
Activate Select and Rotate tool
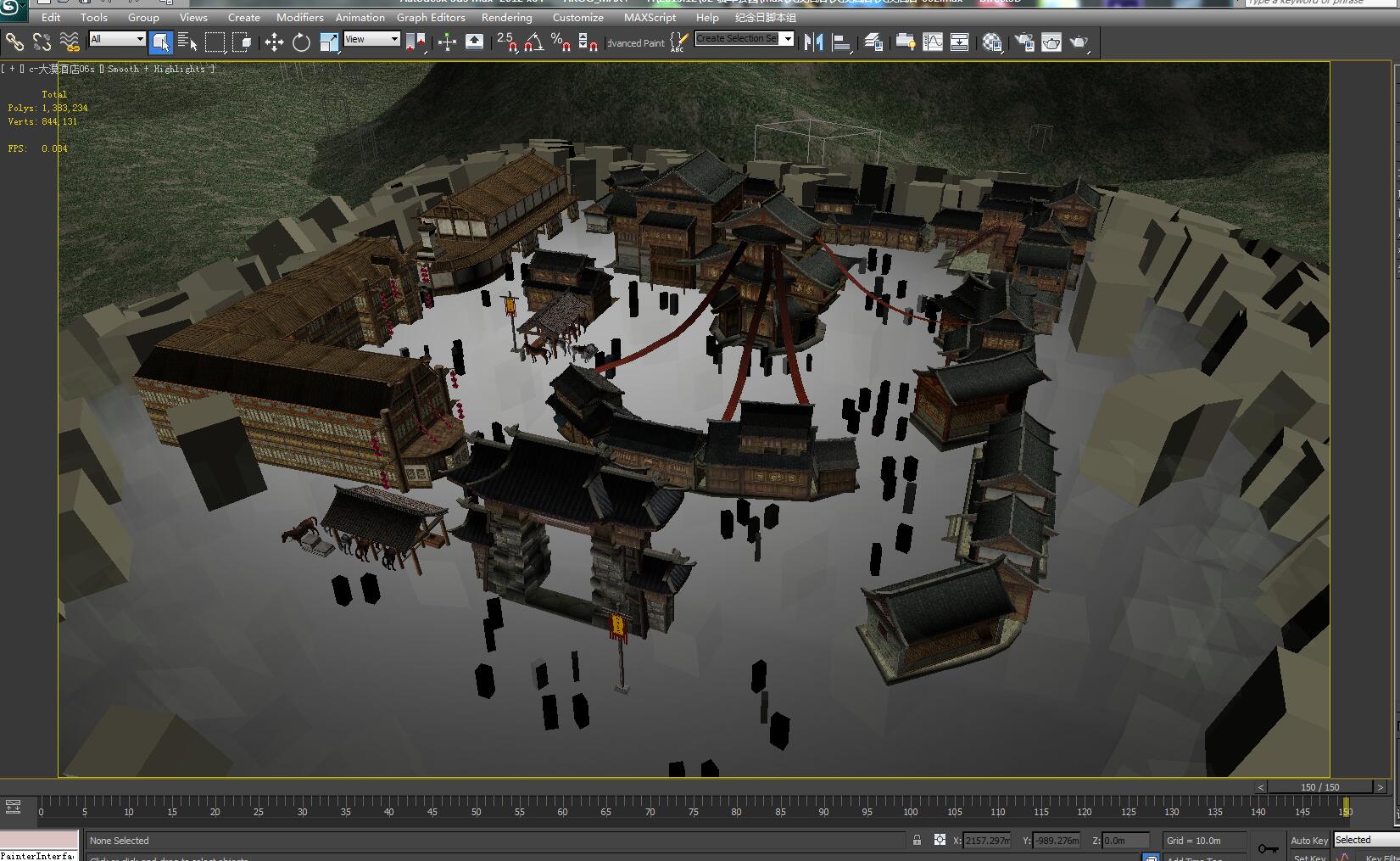301,42
